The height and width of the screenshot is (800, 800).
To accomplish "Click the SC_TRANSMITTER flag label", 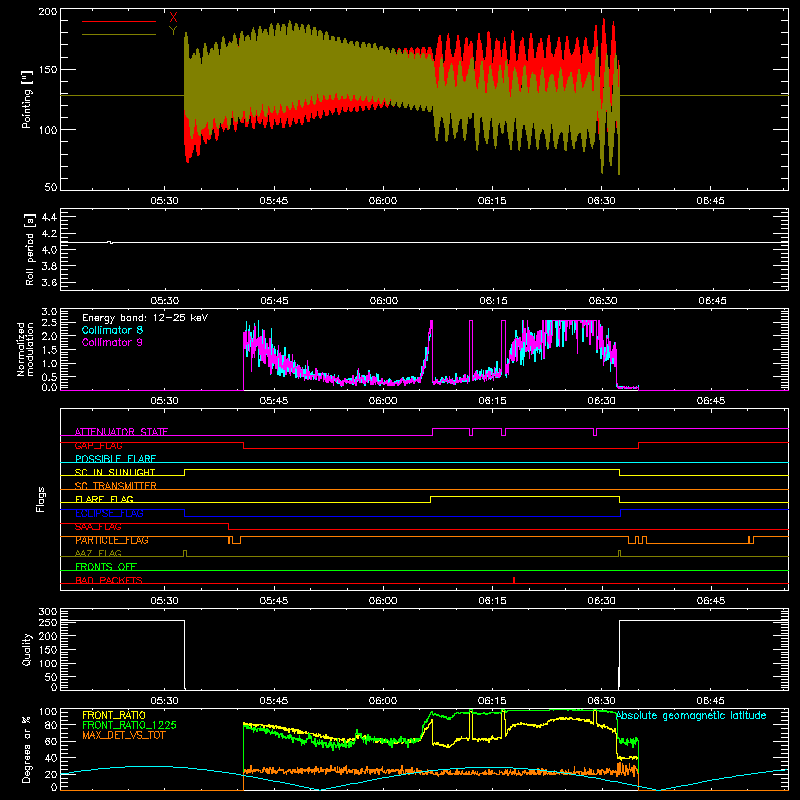I will [x=116, y=486].
